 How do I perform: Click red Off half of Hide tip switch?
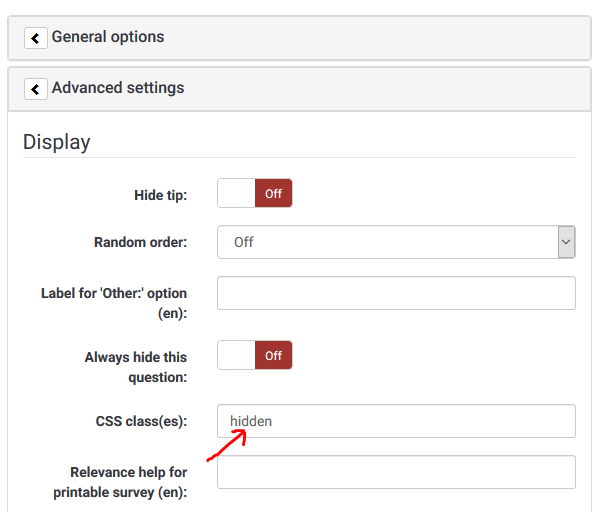(x=273, y=194)
